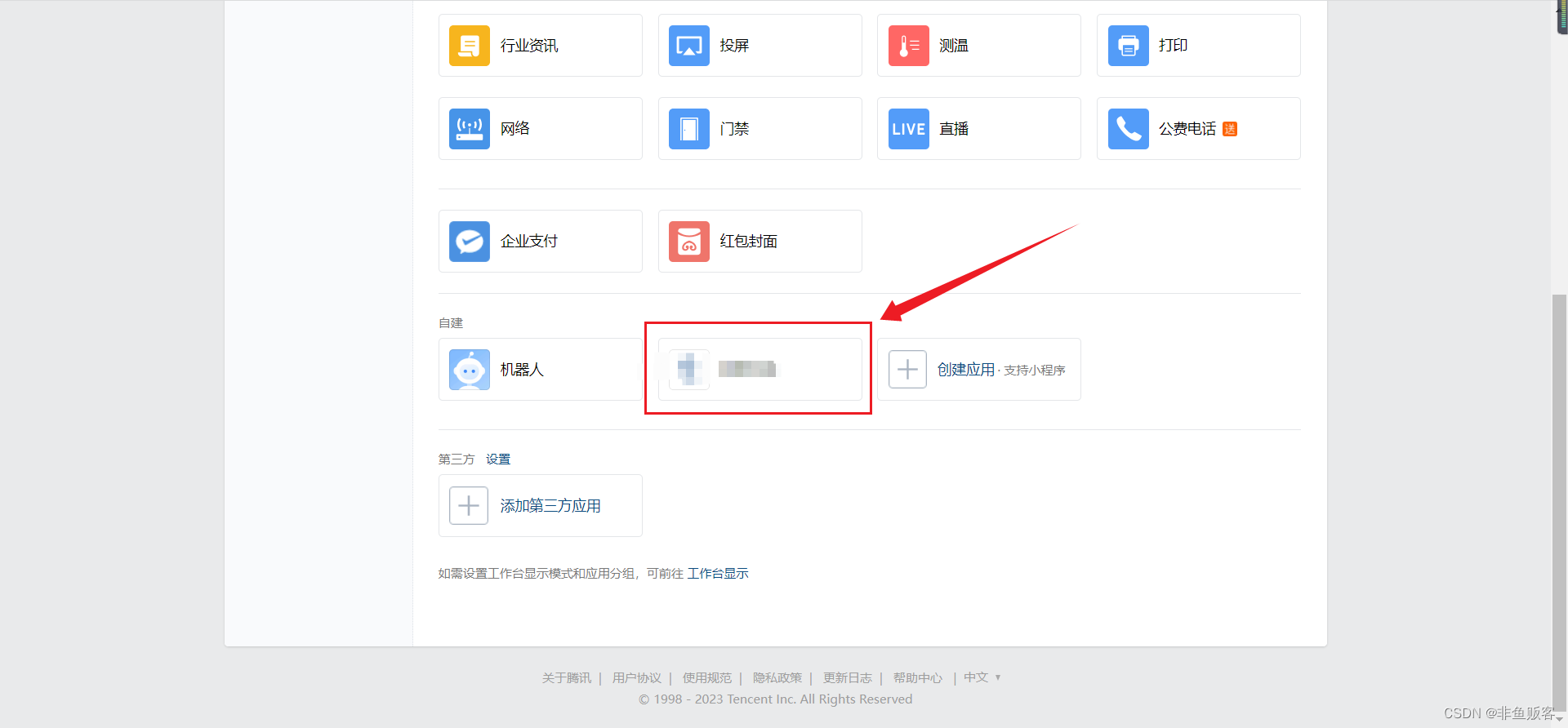This screenshot has height=728, width=1568.
Task: Click the 创建应用 link
Action: [x=966, y=370]
